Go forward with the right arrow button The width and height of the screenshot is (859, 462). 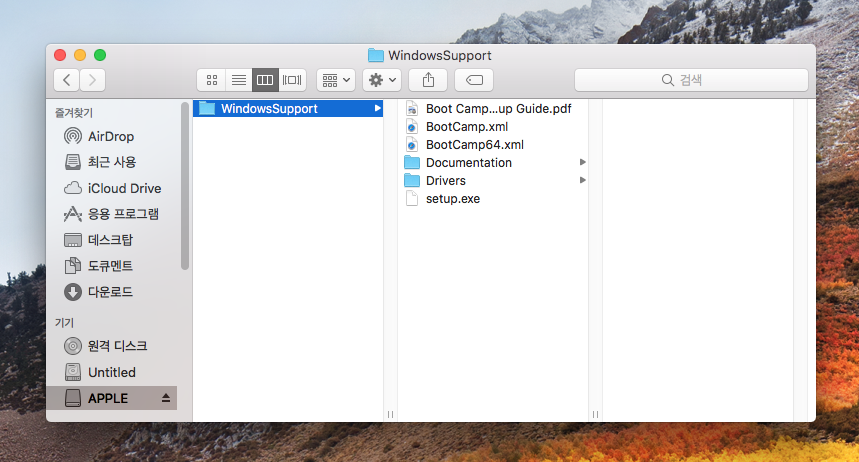(x=93, y=80)
